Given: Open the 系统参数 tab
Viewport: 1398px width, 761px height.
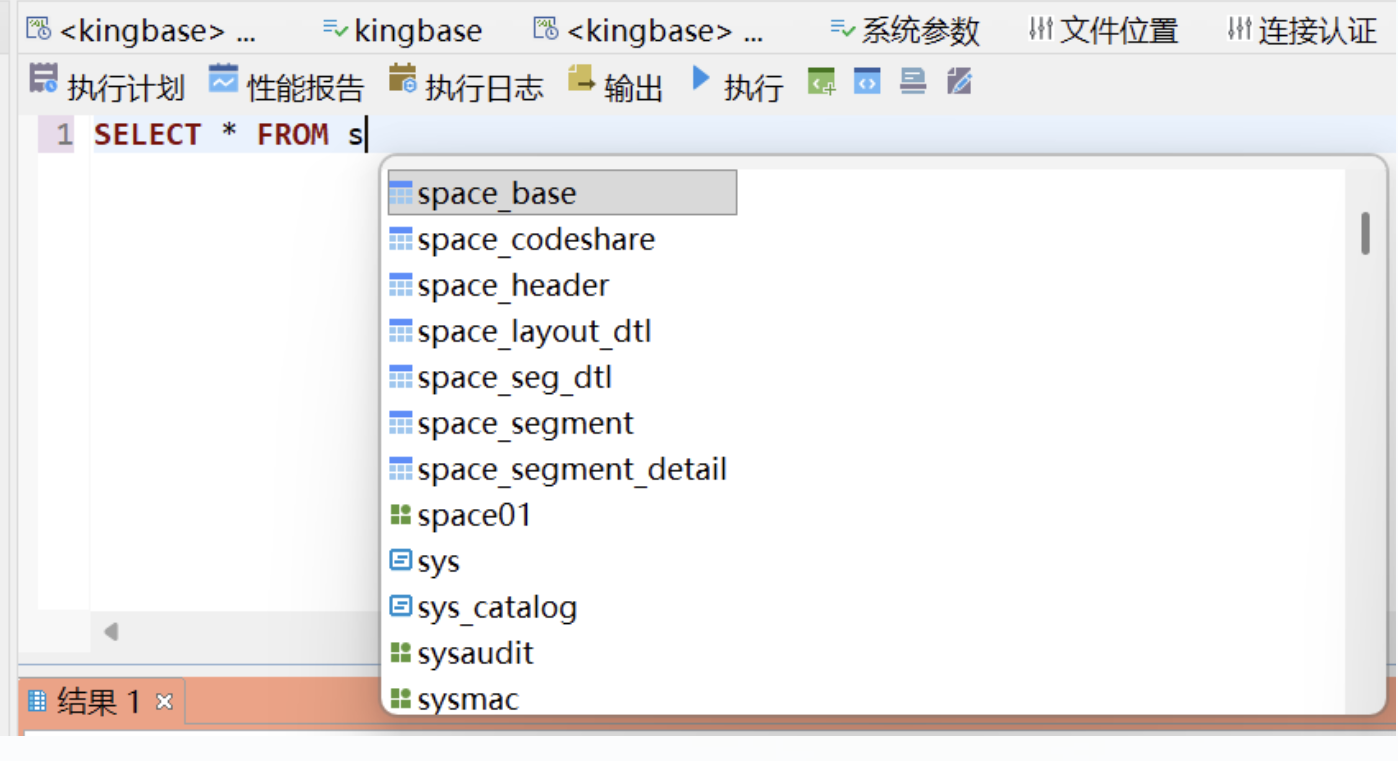Looking at the screenshot, I should point(905,31).
